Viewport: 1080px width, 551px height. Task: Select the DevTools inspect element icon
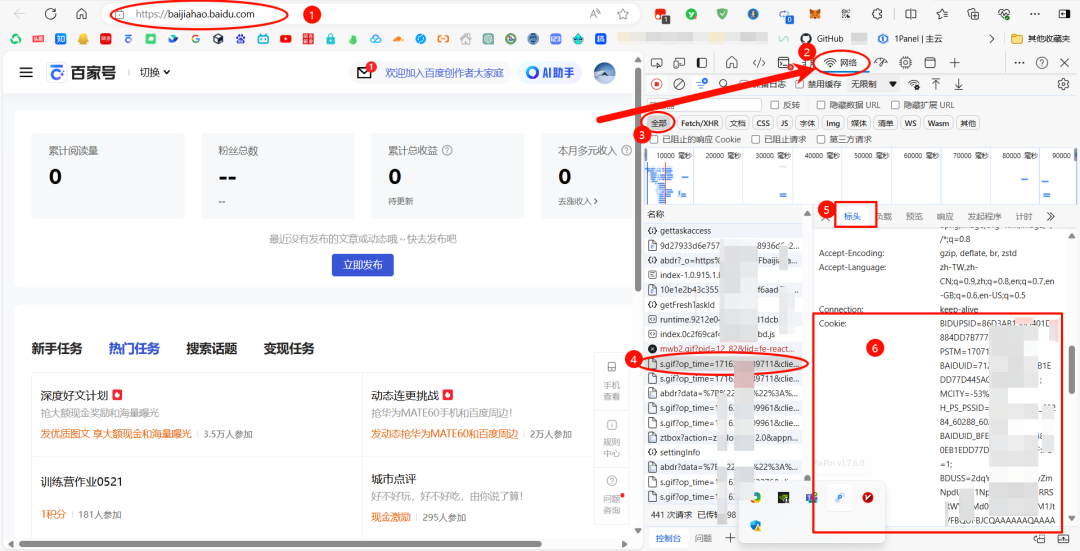coord(656,63)
